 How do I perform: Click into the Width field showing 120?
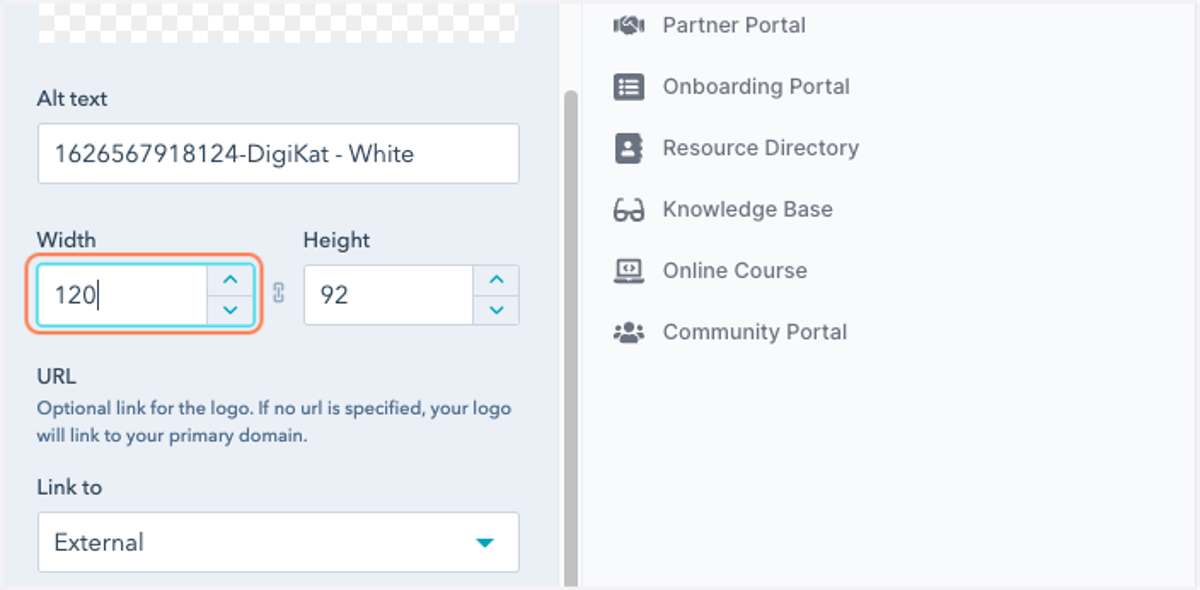(x=123, y=295)
